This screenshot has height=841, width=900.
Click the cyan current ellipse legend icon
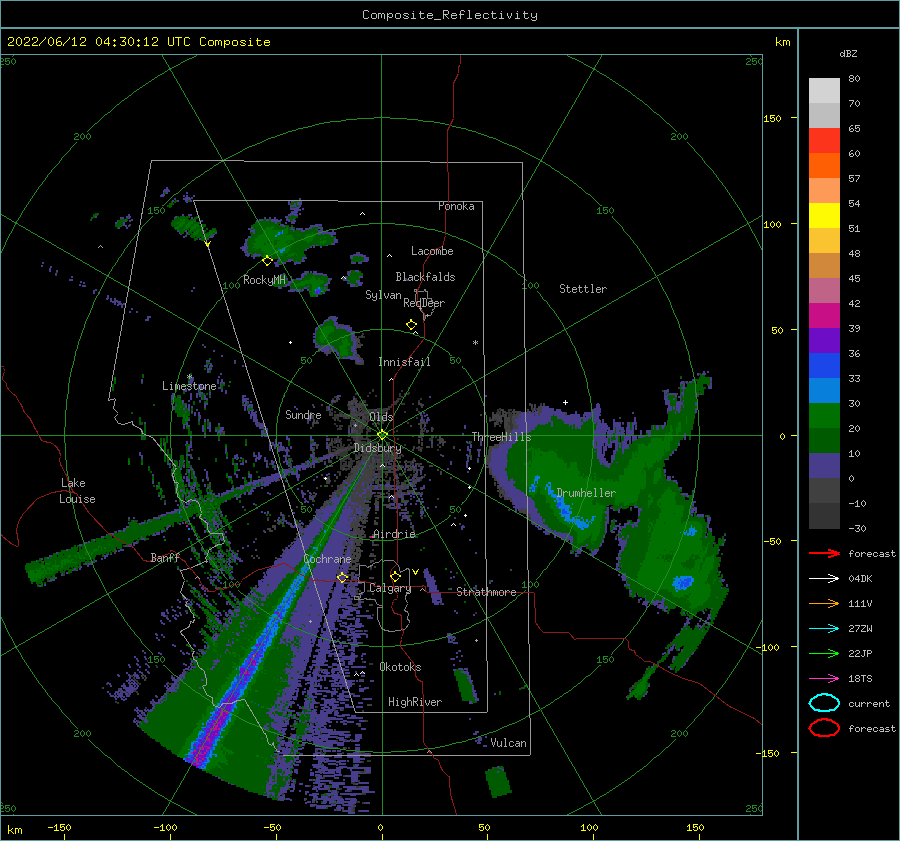tap(824, 703)
